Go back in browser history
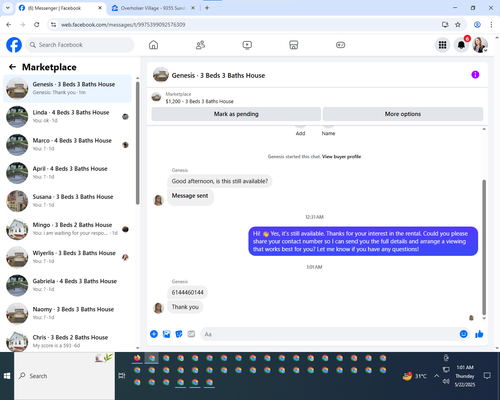Viewport: 500px width, 400px height. click(9, 24)
